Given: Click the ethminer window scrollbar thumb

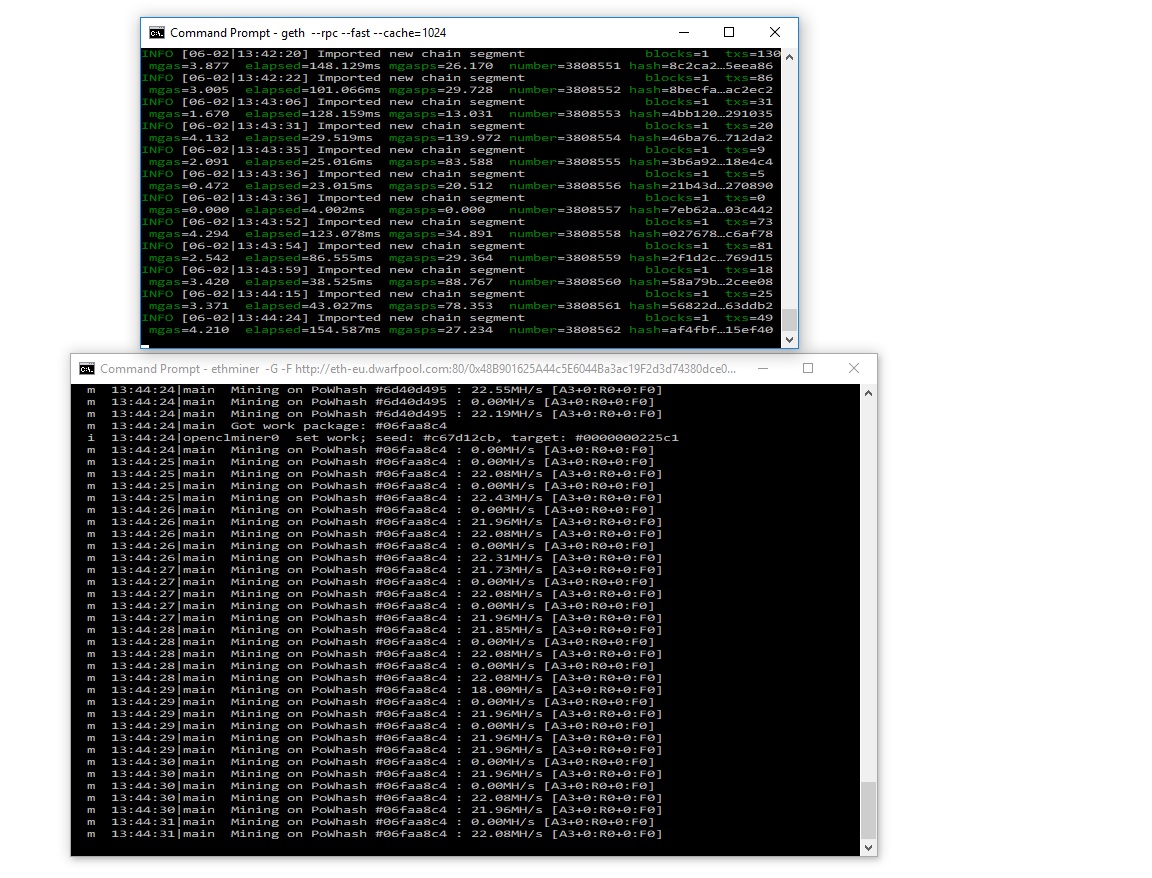Looking at the screenshot, I should 868,810.
